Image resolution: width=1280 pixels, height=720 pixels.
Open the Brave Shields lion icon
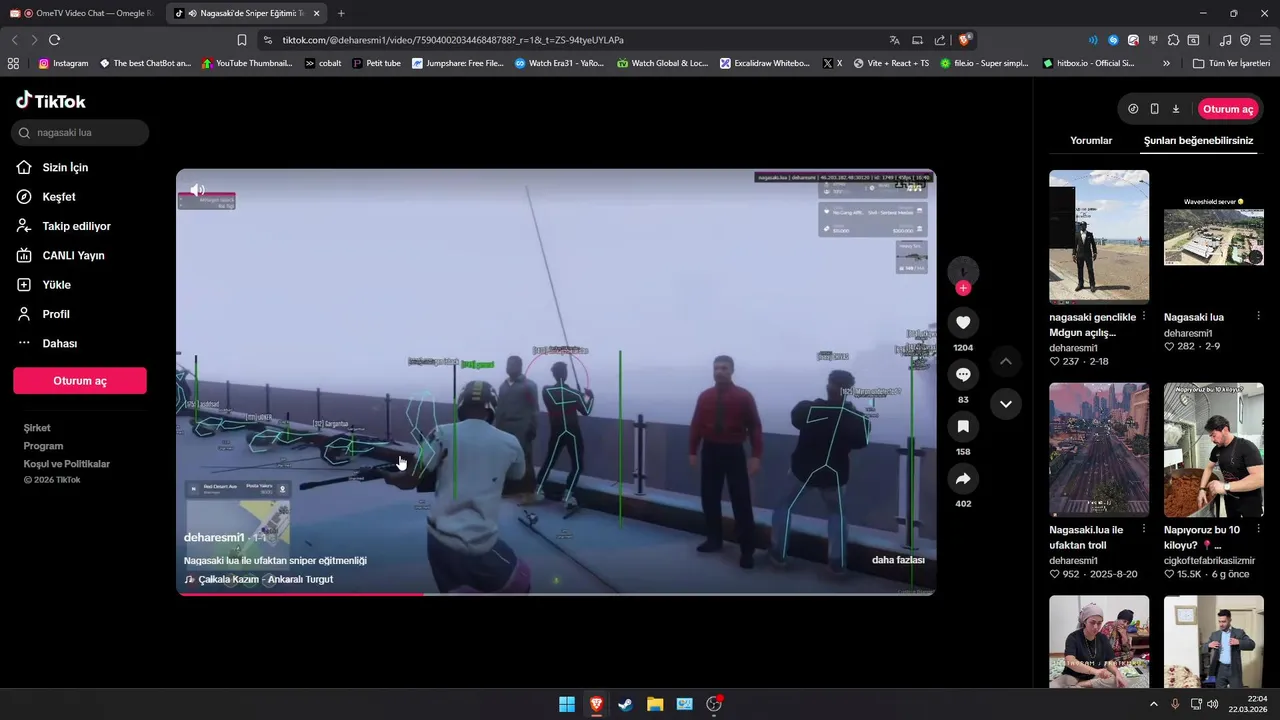coord(964,40)
